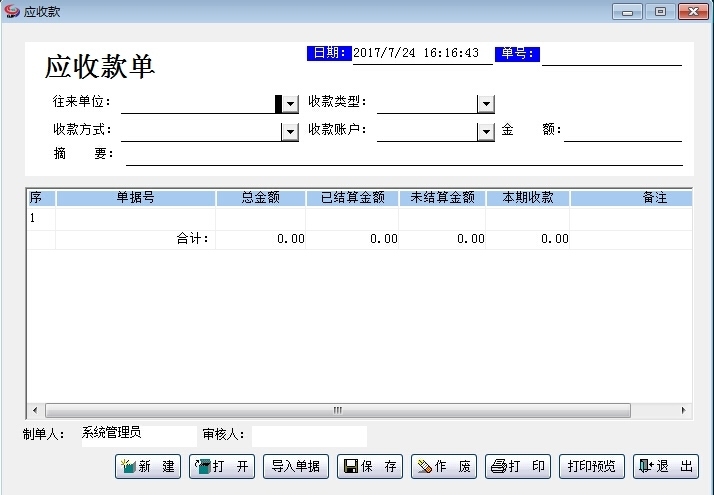Viewport: 714px width, 495px height.
Task: Click the 合计 total label cell
Action: pyautogui.click(x=135, y=239)
